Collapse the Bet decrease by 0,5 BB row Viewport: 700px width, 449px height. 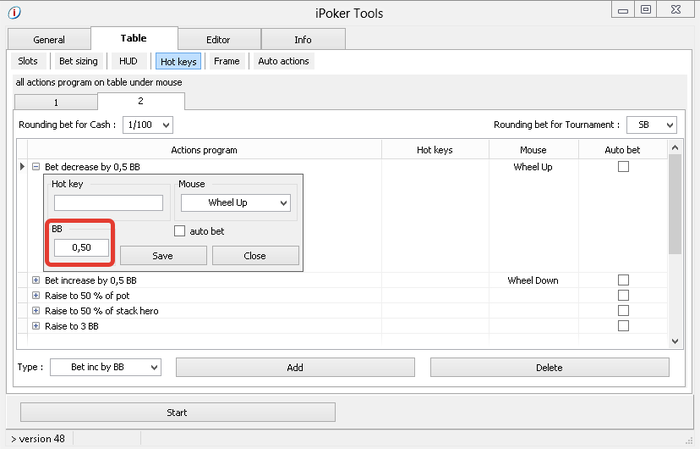pos(36,167)
